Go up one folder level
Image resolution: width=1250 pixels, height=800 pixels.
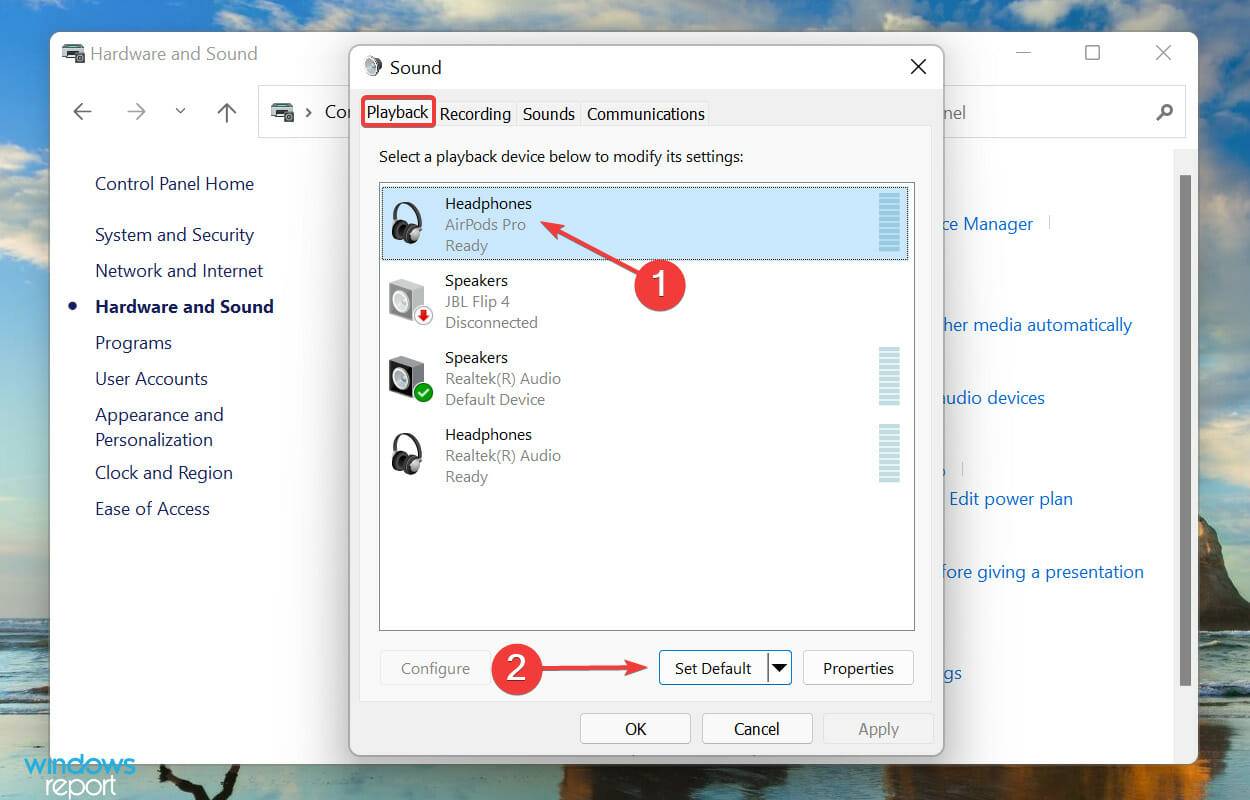point(227,112)
